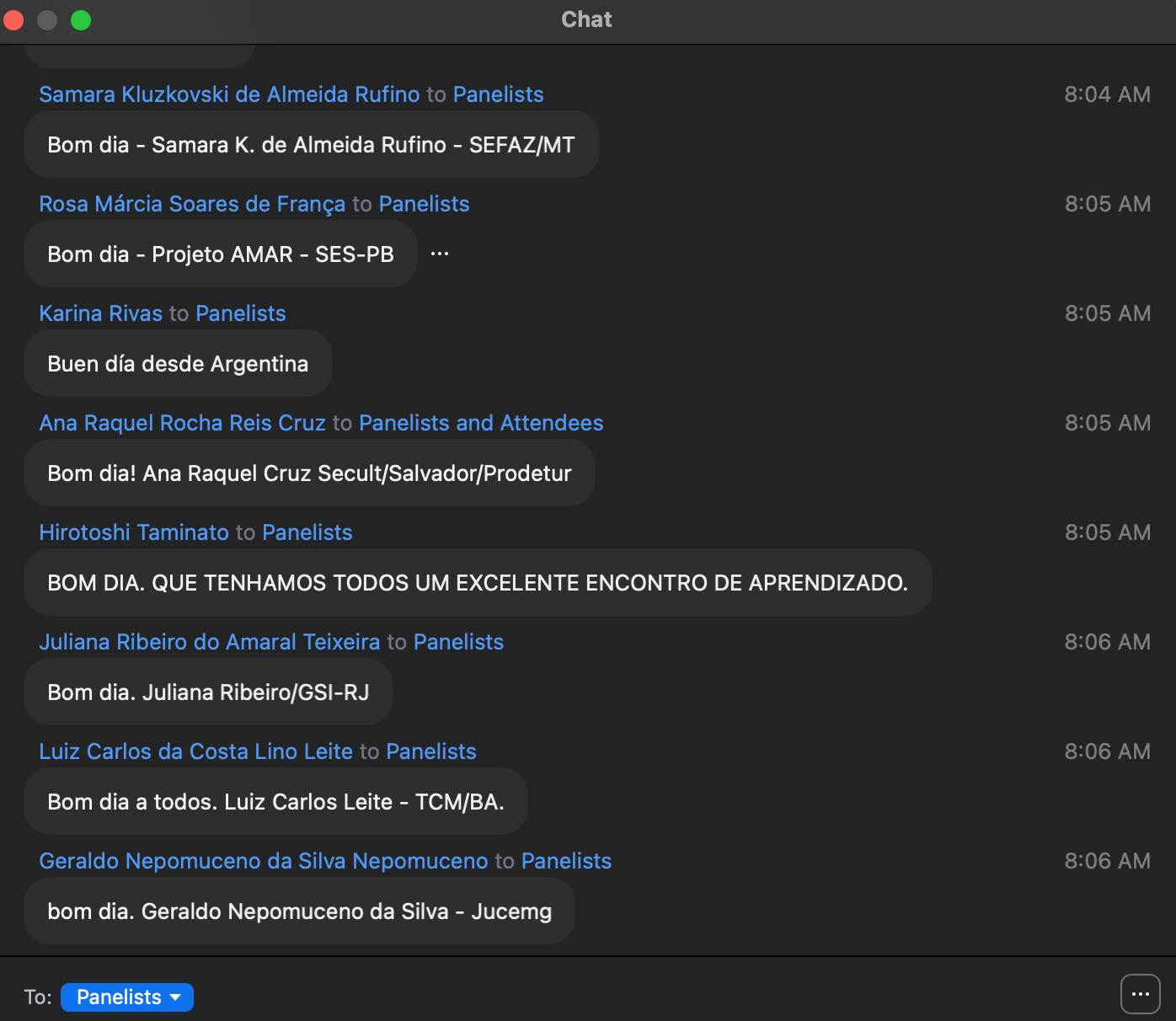Select the "Juliana Ribeiro/GSI-RJ" message
The image size is (1176, 1021).
208,692
